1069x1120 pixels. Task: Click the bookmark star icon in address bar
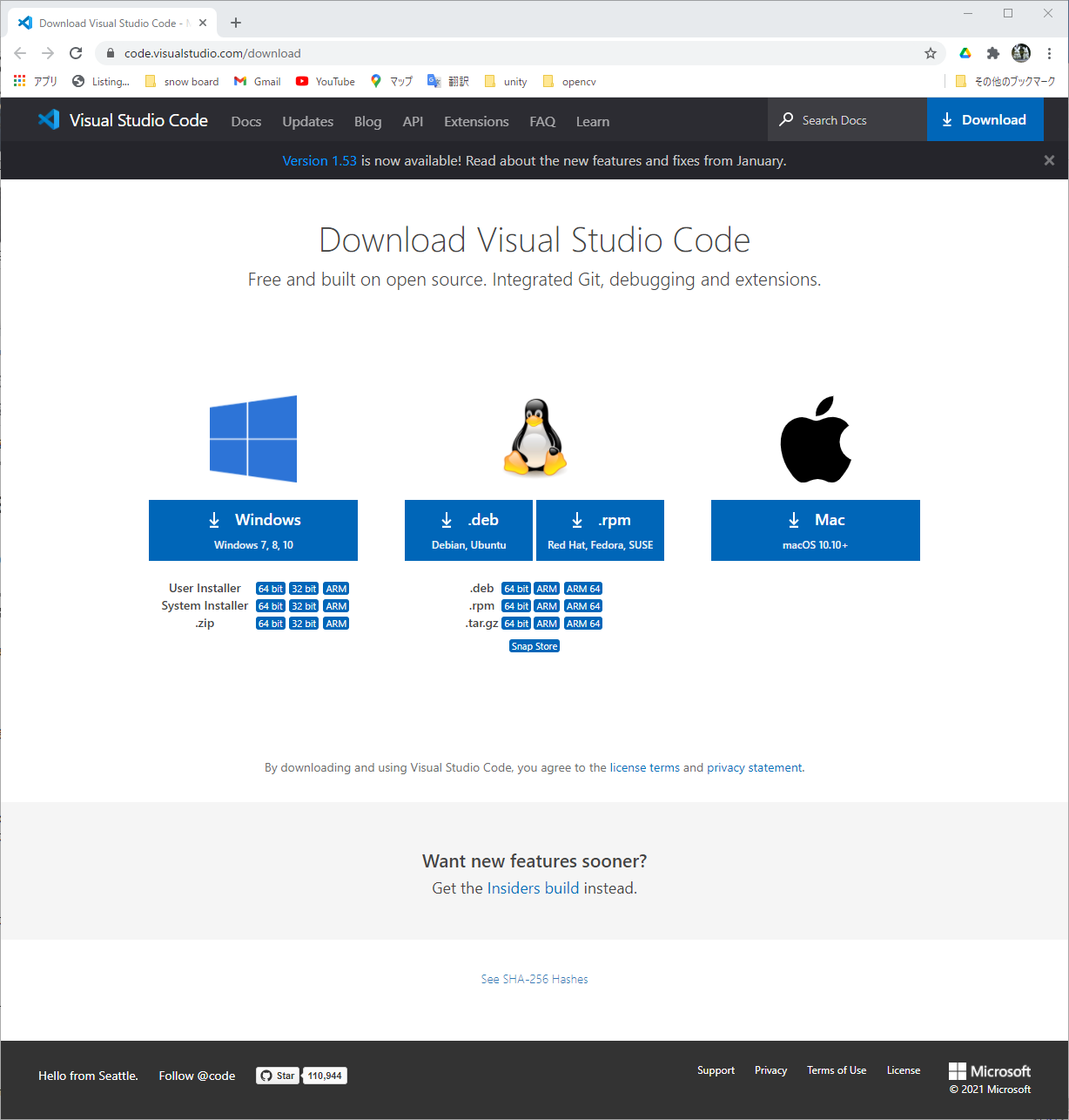point(931,53)
